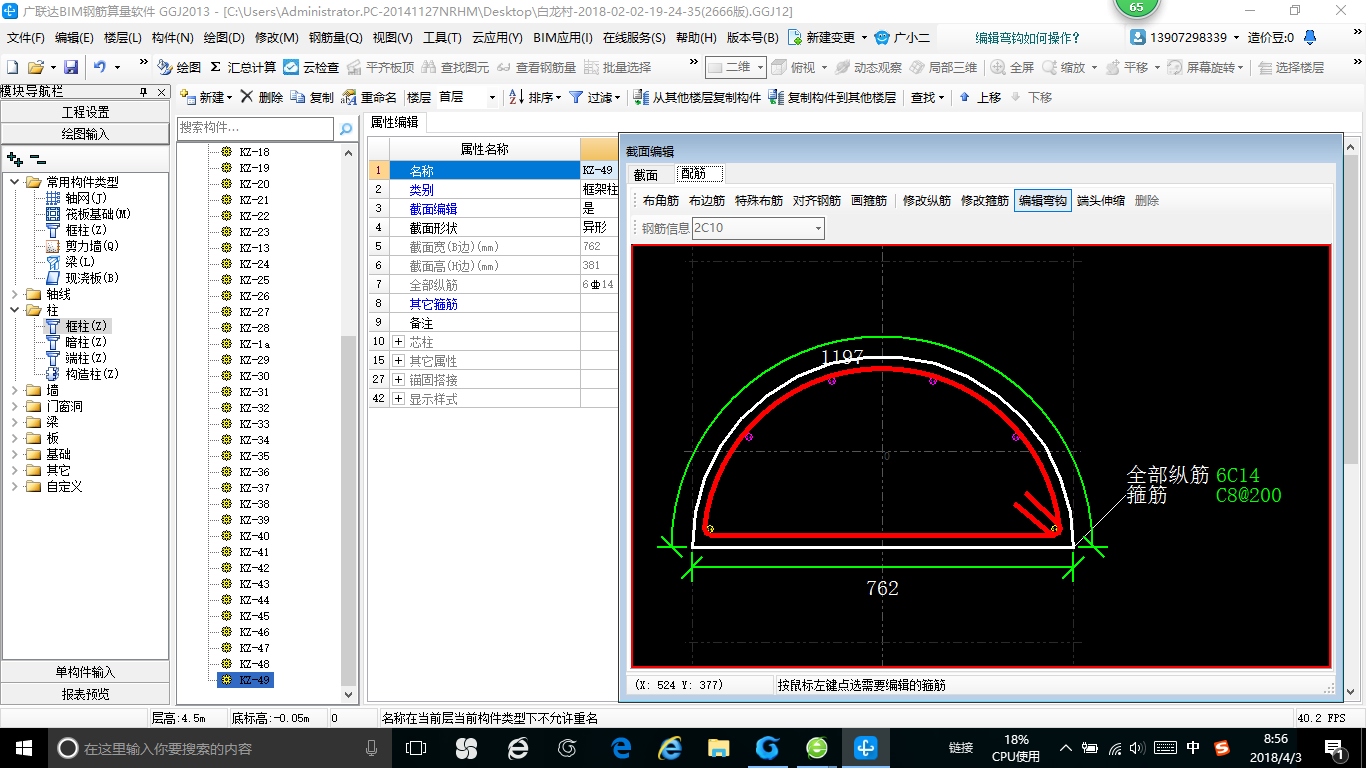Open the 构件(N) menu

[x=172, y=38]
